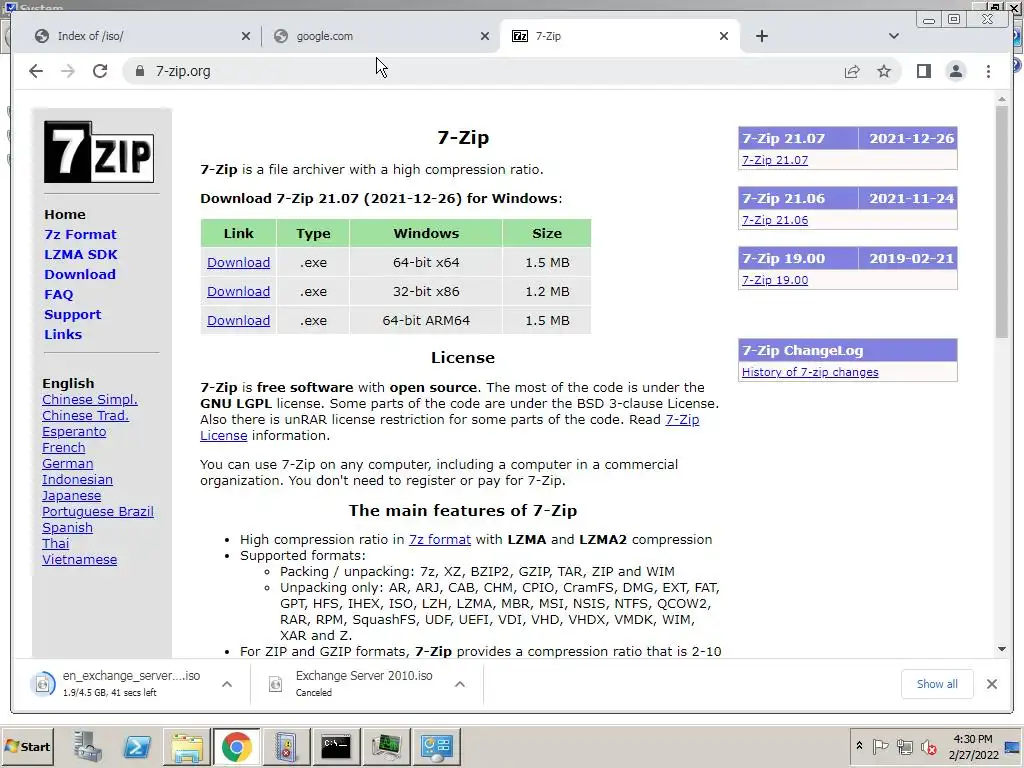Download the 32-bit x86 installer
This screenshot has width=1024, height=768.
click(238, 291)
